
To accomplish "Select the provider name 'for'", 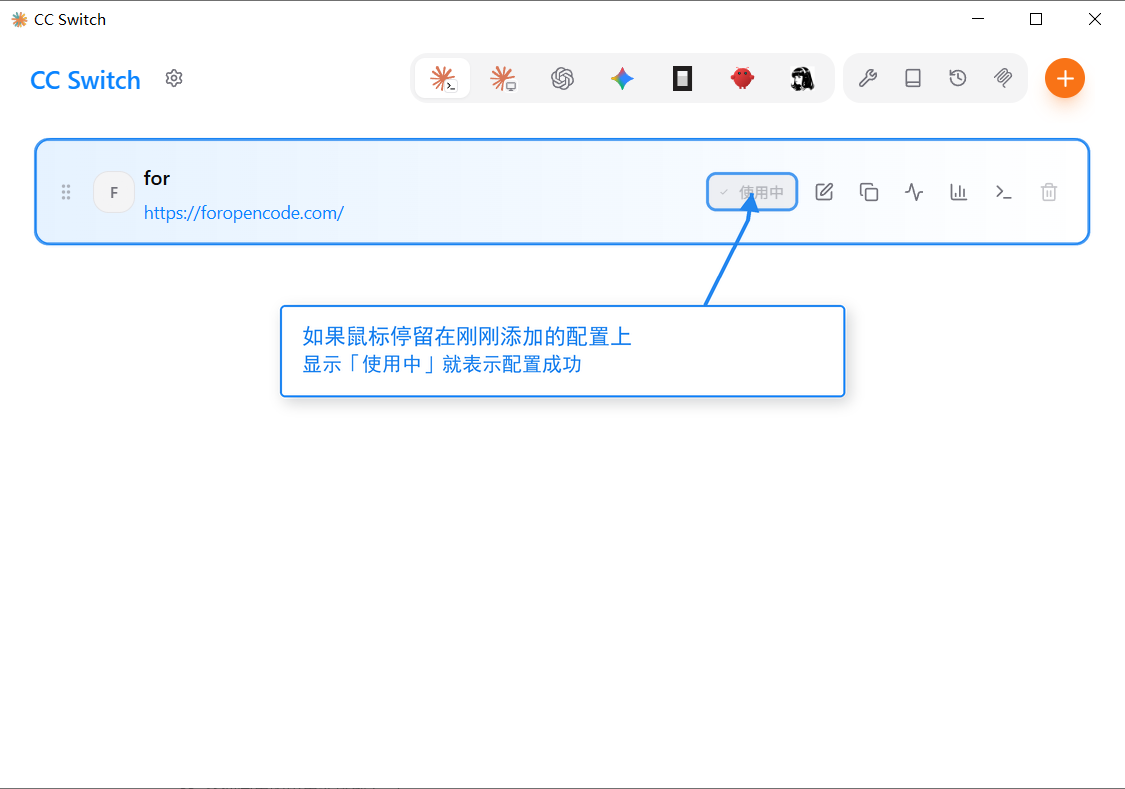I will pyautogui.click(x=156, y=178).
